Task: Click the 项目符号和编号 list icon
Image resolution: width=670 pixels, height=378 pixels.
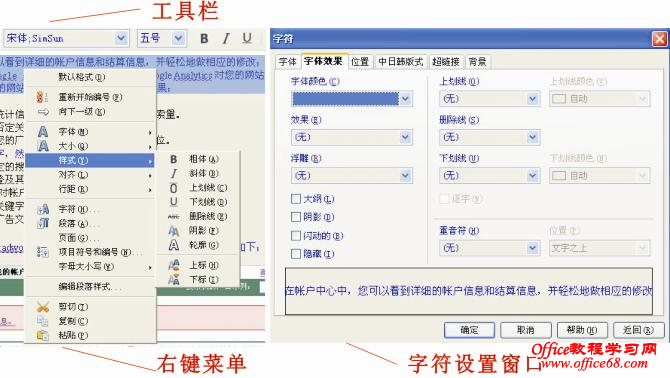Action: (x=43, y=252)
